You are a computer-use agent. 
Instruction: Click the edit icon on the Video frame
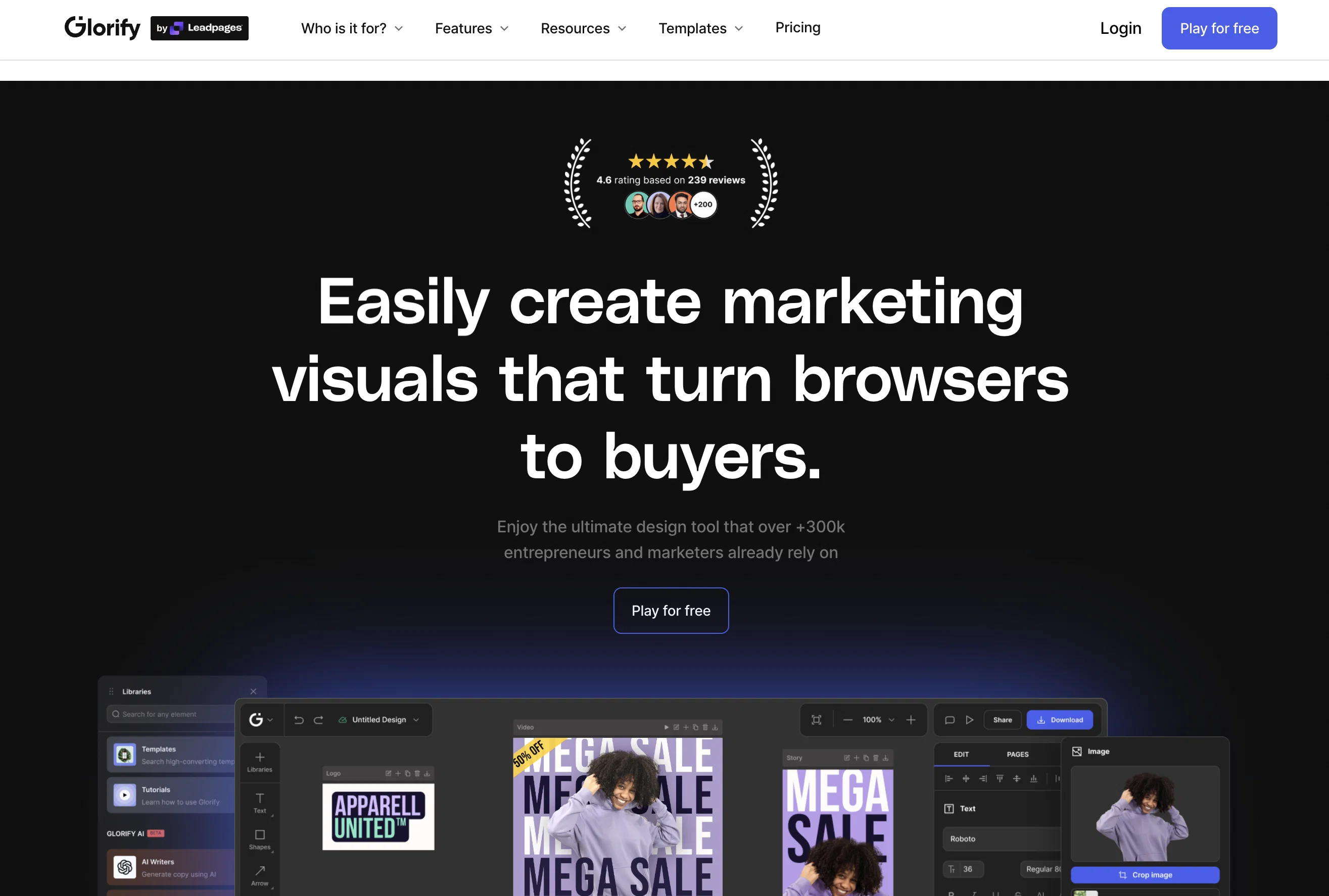[676, 727]
